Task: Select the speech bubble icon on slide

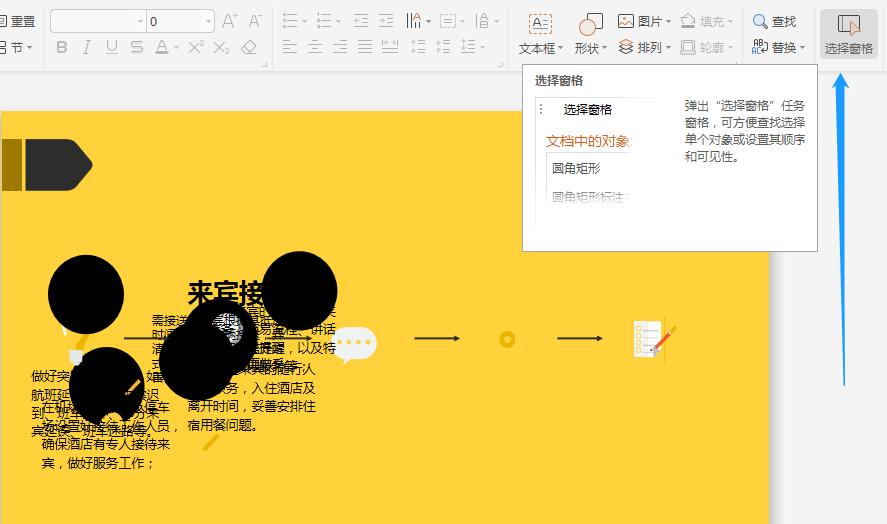Action: (355, 343)
